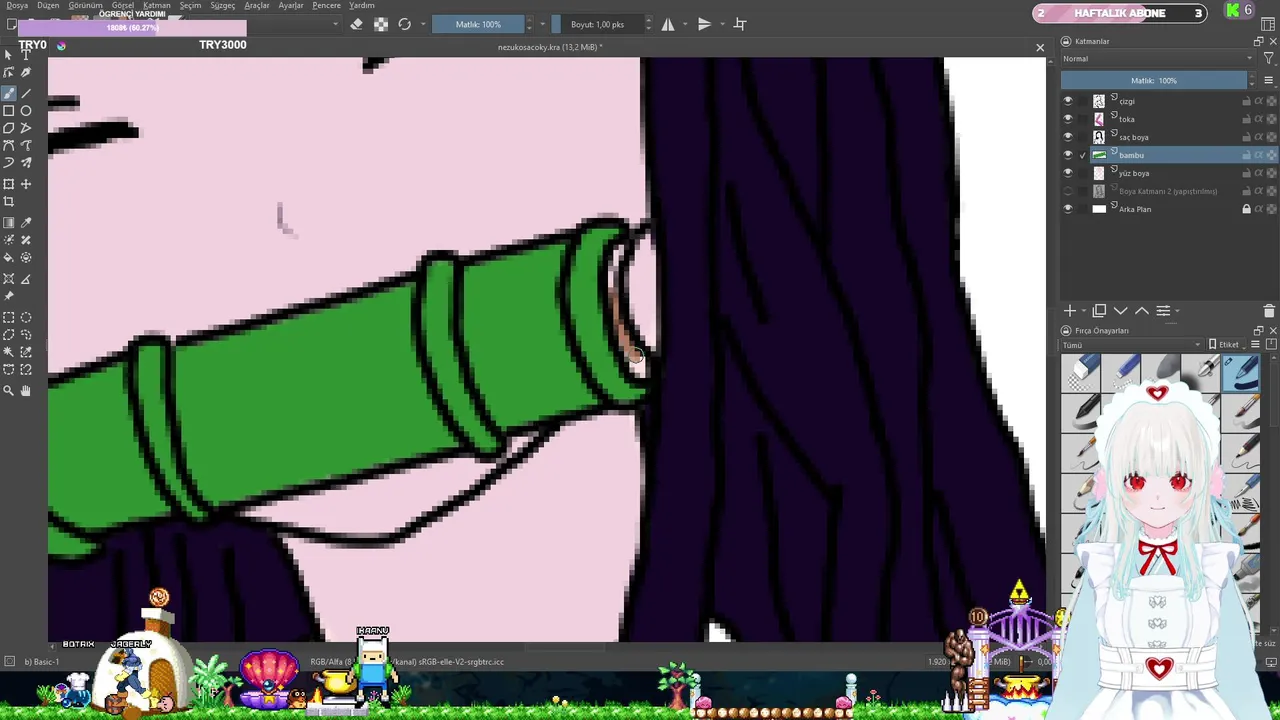Select the Elliptical Selection tool
Viewport: 1280px width, 720px height.
[x=26, y=318]
